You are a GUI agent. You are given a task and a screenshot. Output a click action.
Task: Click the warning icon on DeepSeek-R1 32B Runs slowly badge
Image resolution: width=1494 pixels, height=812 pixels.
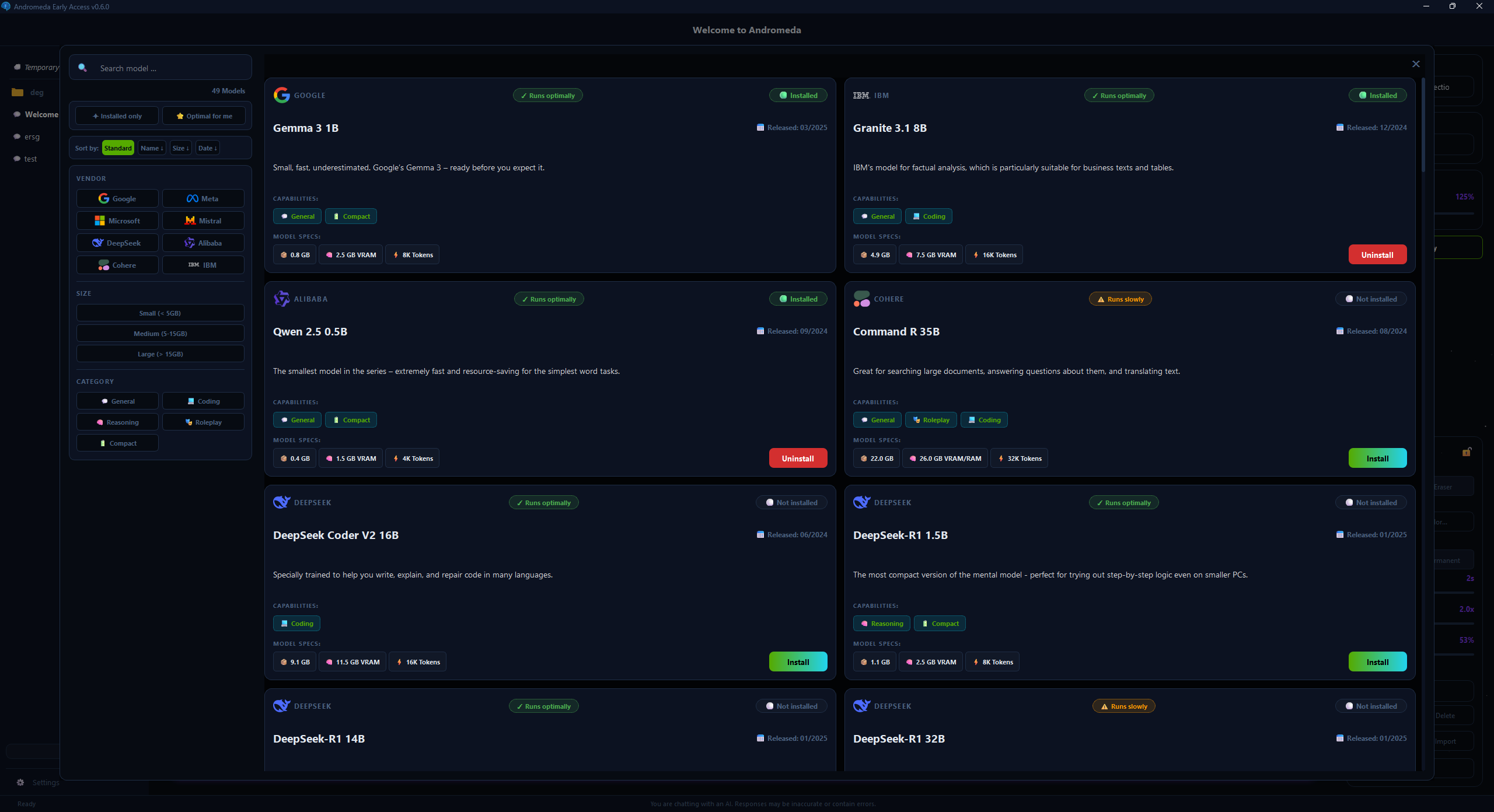1105,706
